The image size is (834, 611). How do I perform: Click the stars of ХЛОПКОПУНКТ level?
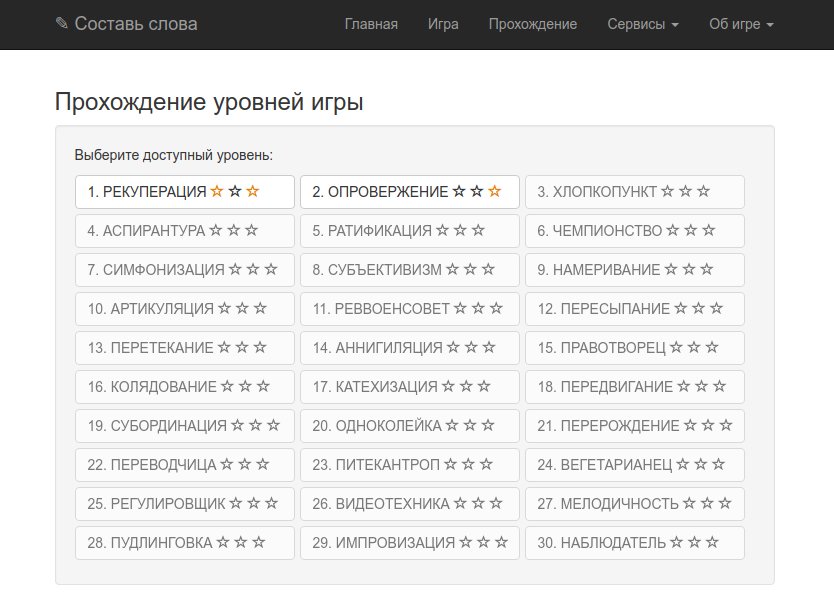click(686, 191)
